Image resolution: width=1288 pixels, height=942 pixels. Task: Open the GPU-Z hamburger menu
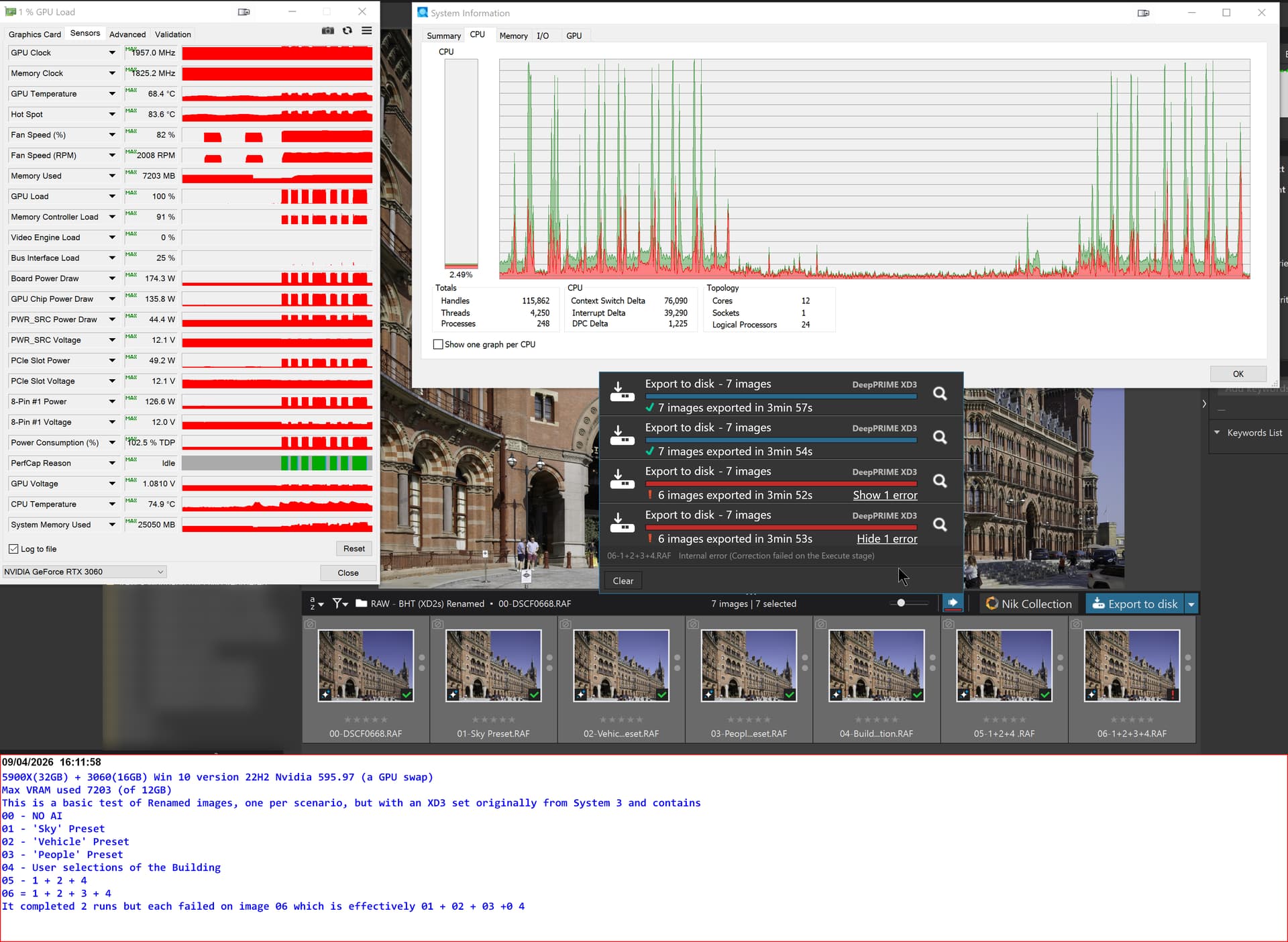(x=366, y=31)
